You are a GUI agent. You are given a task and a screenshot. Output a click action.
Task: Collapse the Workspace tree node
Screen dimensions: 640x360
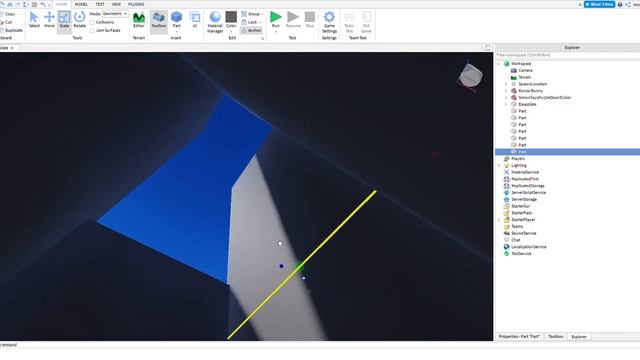[x=498, y=64]
